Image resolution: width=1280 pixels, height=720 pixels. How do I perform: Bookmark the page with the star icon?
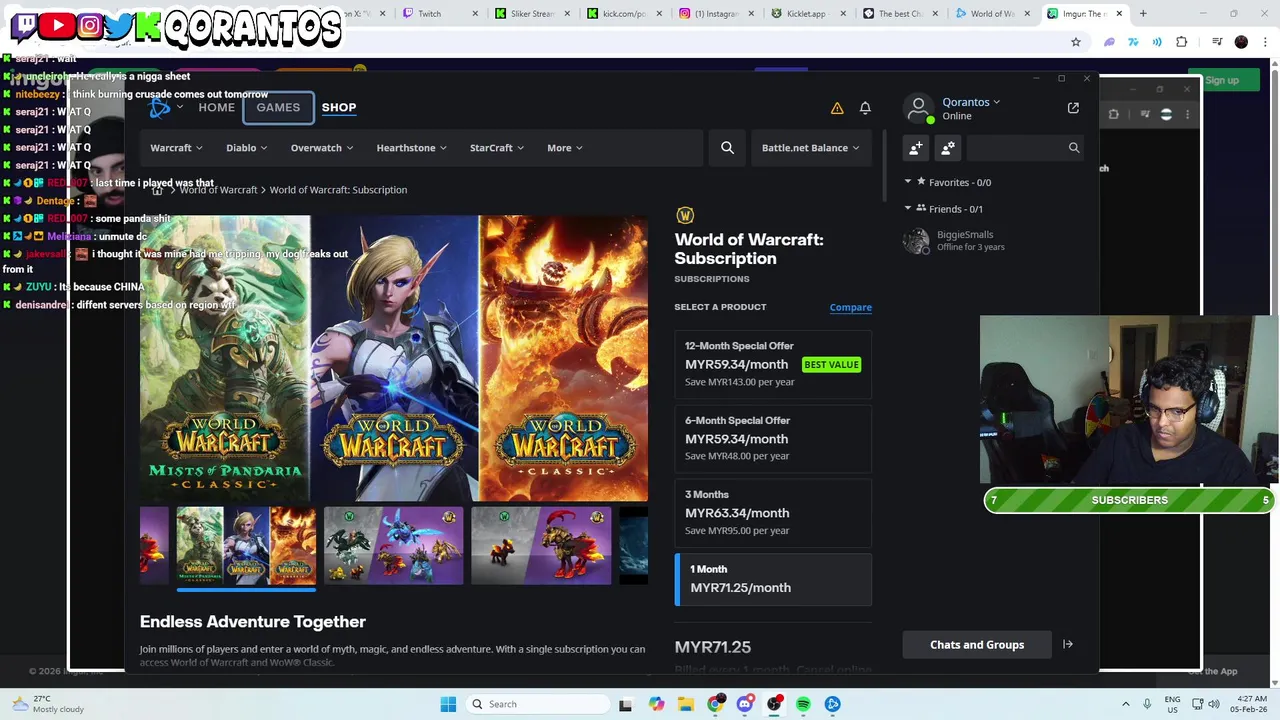pos(1076,42)
